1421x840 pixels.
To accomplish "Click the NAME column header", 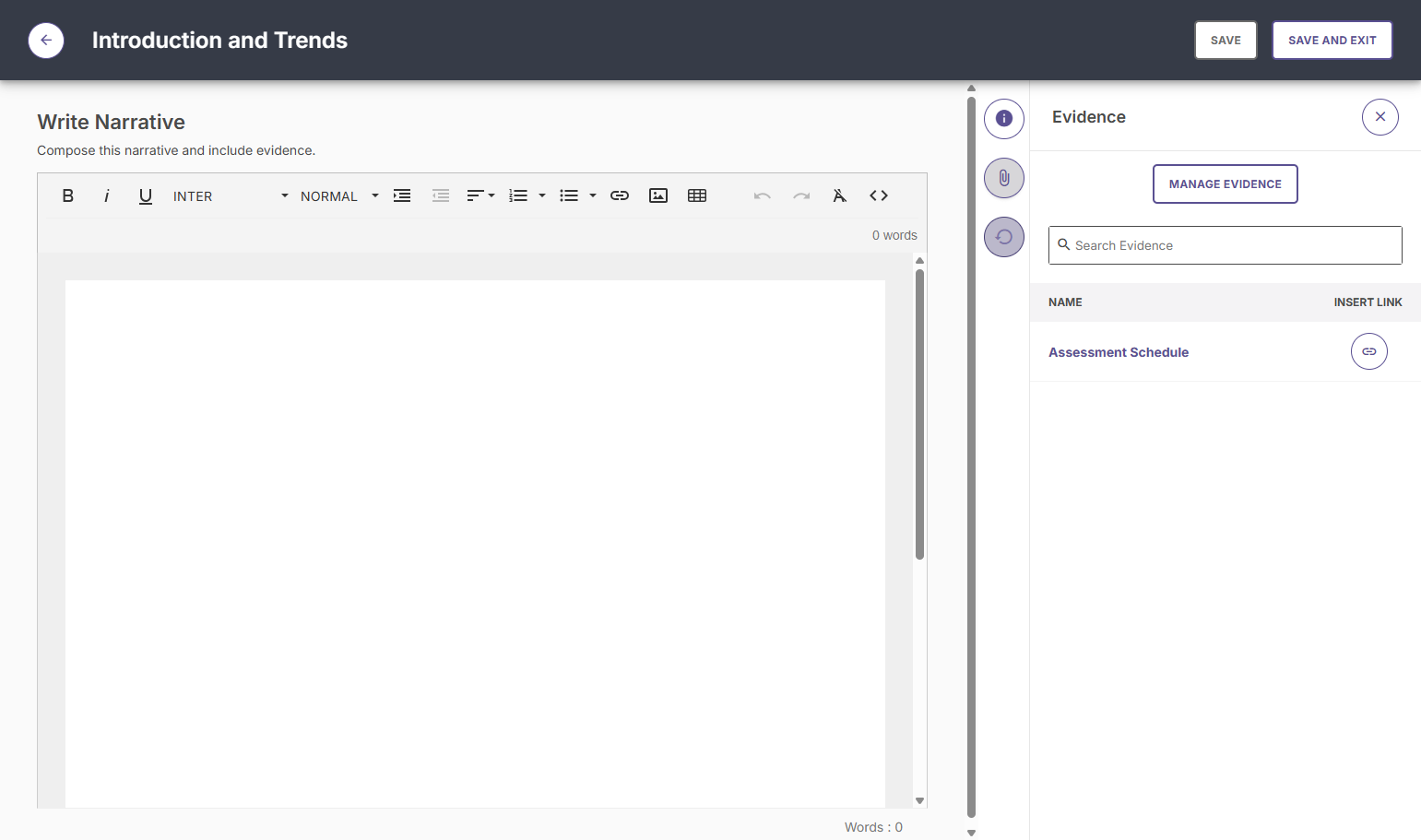I will coord(1065,302).
